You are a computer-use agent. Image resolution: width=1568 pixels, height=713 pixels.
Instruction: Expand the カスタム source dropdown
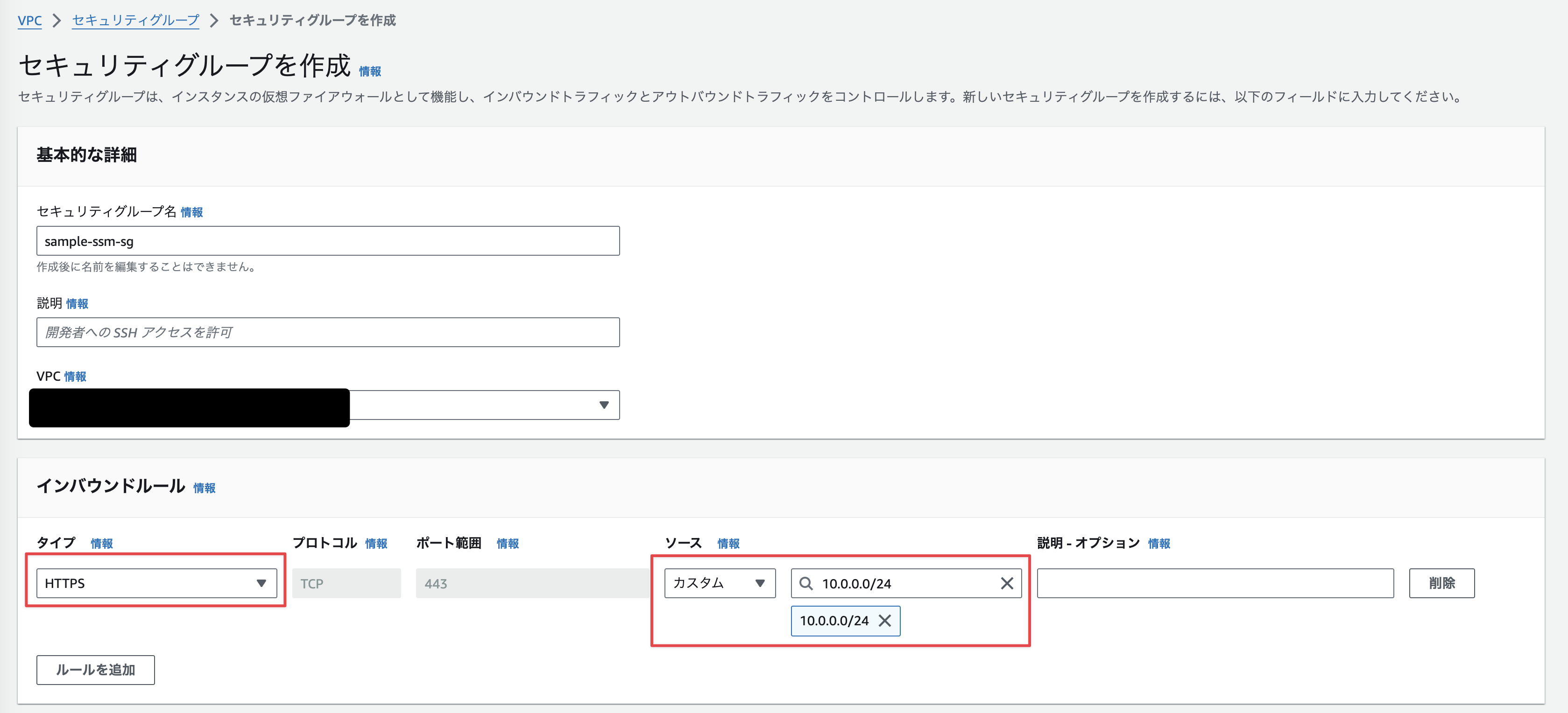click(719, 583)
